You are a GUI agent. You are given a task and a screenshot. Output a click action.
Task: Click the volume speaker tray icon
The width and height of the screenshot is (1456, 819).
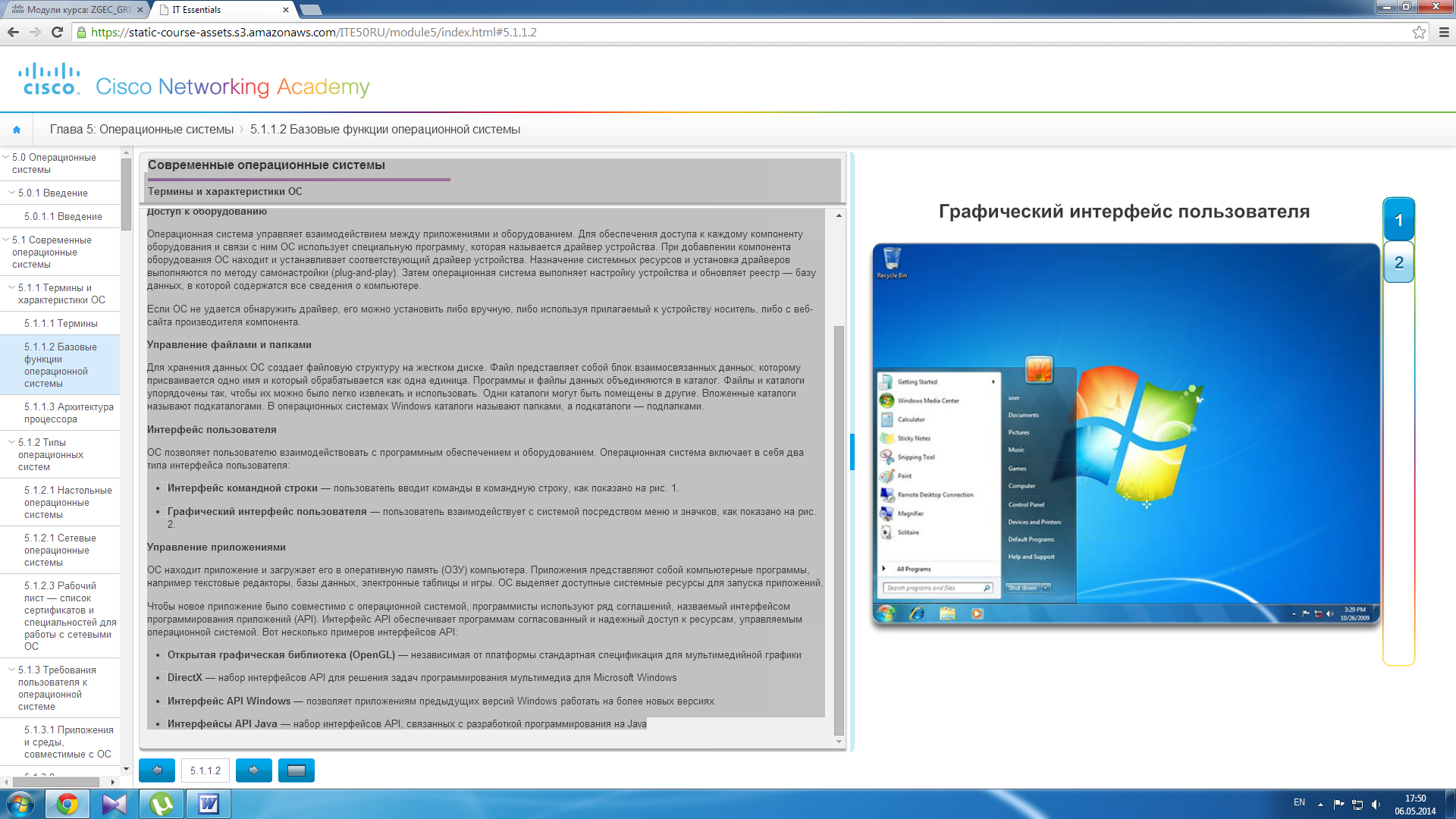[1376, 805]
